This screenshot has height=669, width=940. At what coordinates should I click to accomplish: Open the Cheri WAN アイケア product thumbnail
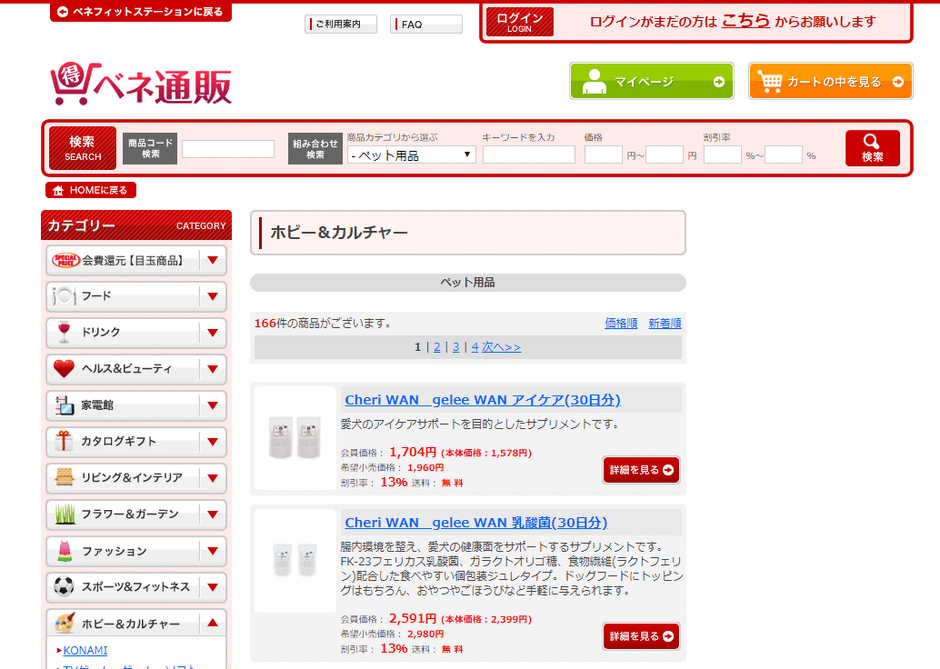tap(295, 438)
